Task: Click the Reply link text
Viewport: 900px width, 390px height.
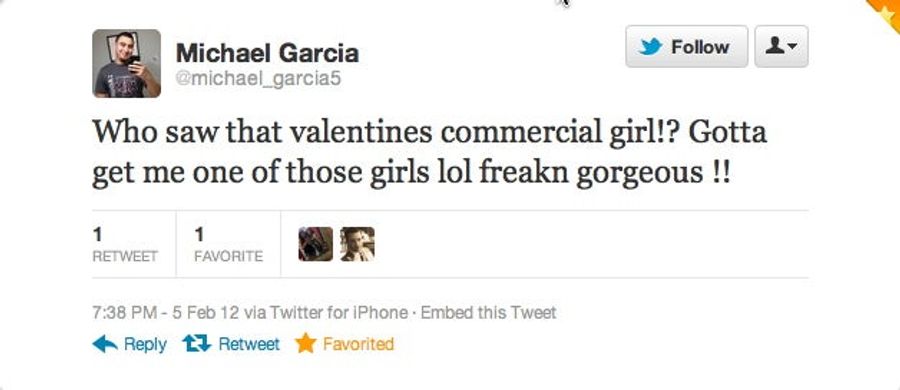Action: tap(145, 344)
